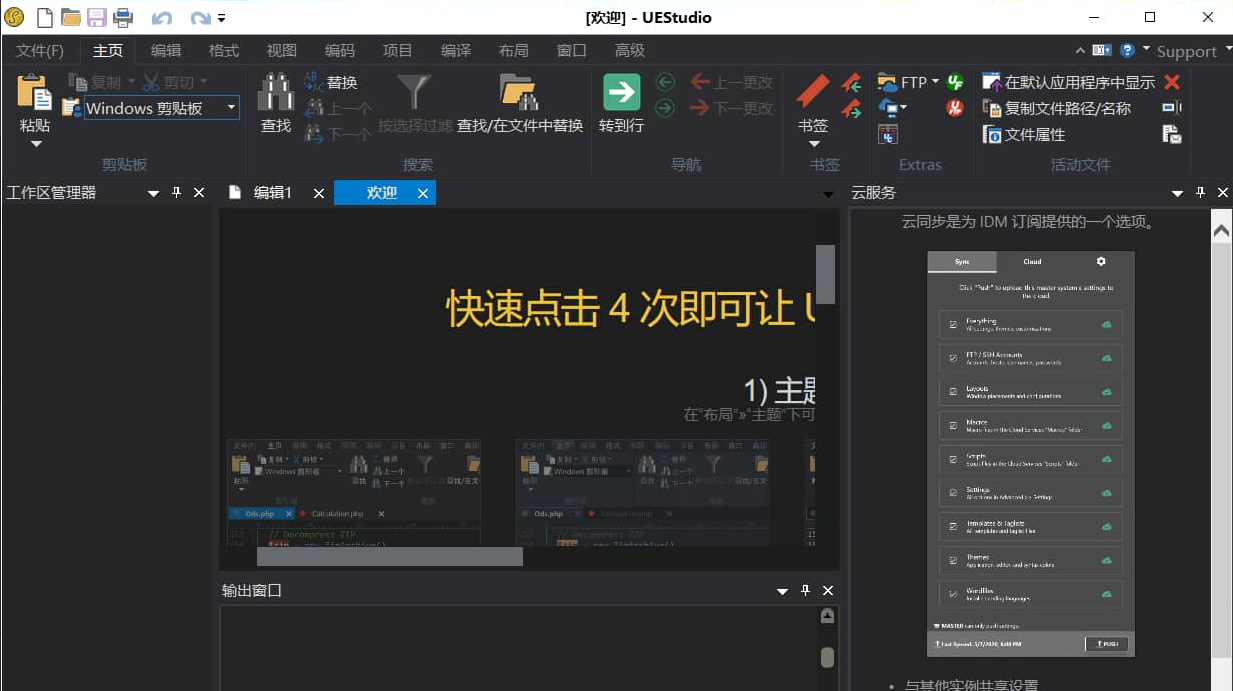Viewport: 1233px width, 691px height.
Task: Switch to the 编码 ribbon tab
Action: (x=340, y=51)
